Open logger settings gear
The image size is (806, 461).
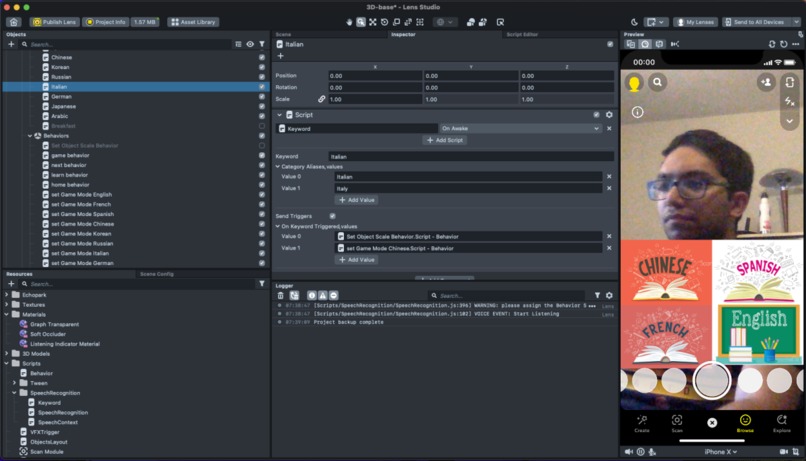tap(609, 296)
